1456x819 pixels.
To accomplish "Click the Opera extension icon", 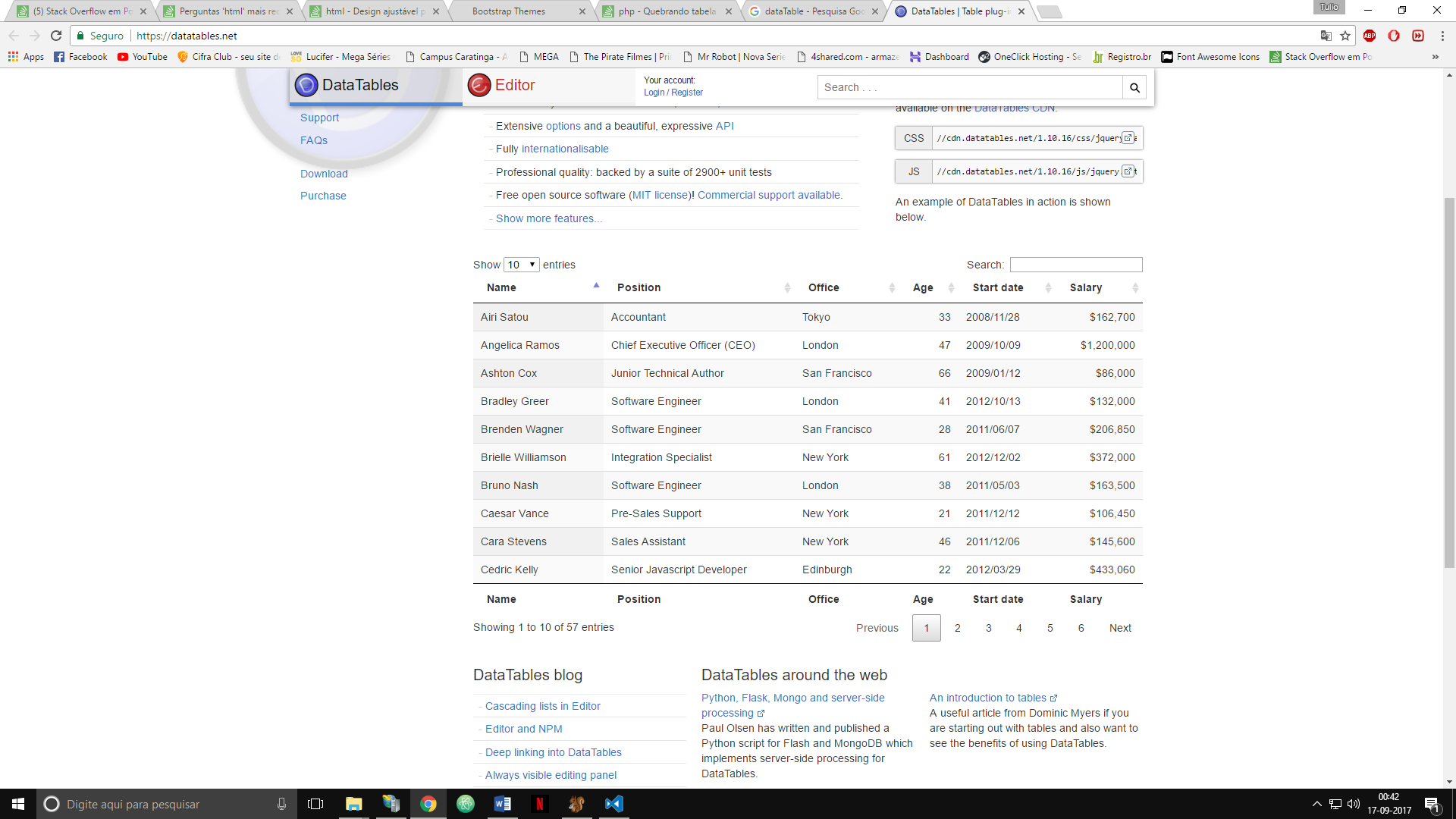I will [x=1394, y=36].
